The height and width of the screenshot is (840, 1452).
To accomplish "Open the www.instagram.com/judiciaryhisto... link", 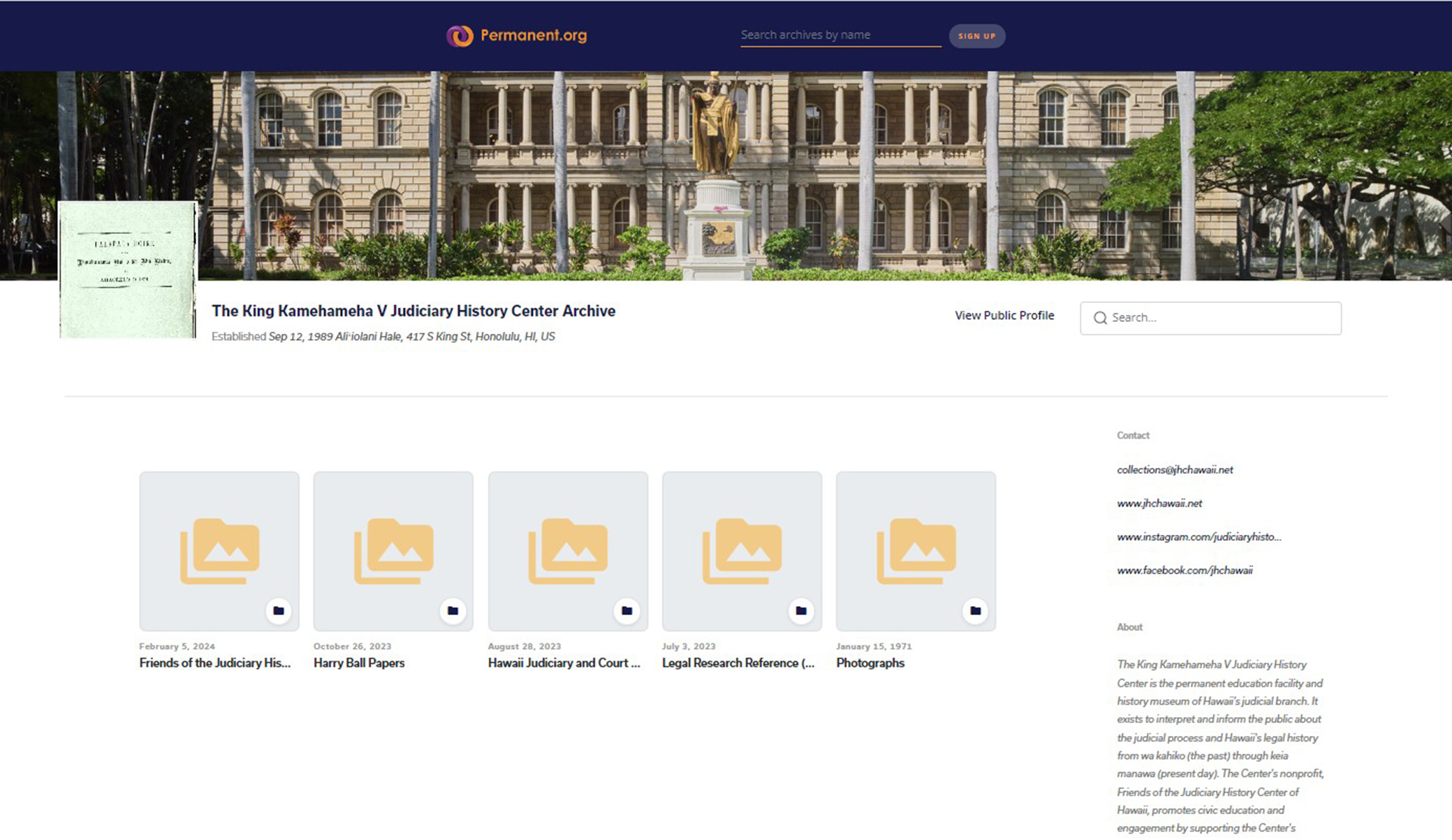I will pos(1198,537).
